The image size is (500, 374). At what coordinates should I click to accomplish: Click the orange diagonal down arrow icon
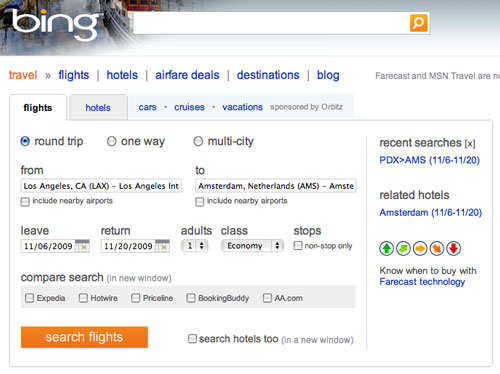[437, 248]
